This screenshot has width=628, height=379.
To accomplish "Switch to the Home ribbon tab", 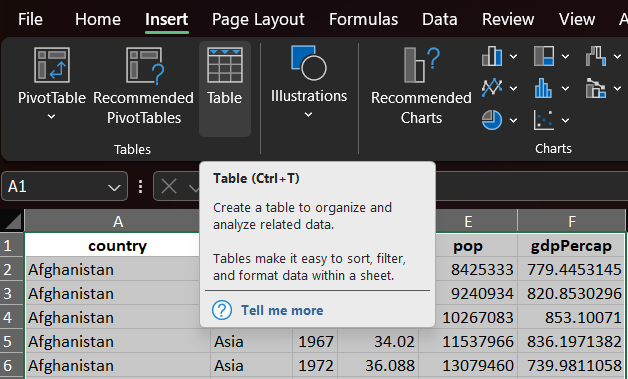I will click(x=98, y=19).
